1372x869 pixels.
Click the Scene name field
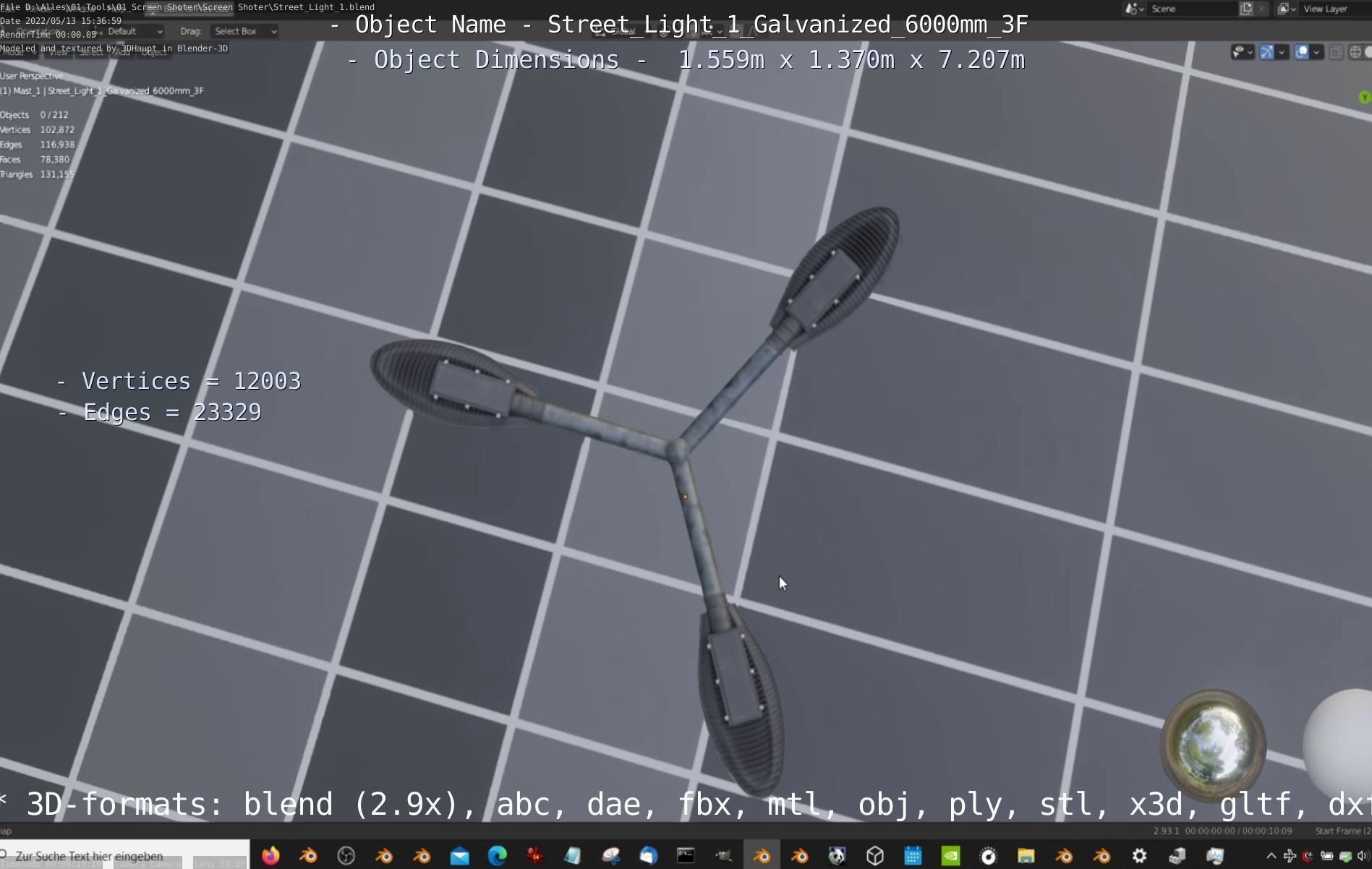point(1191,9)
